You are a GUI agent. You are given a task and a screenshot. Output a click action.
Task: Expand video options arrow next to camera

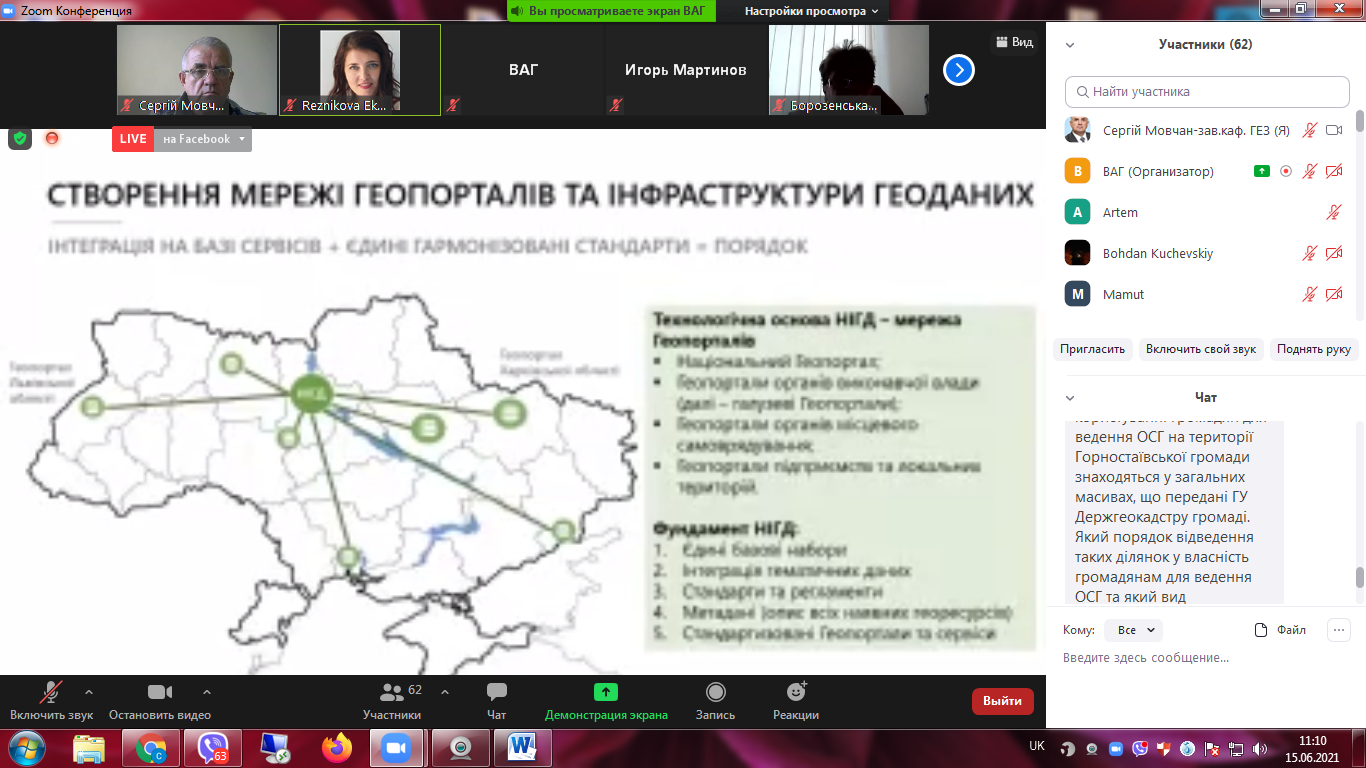click(x=207, y=691)
